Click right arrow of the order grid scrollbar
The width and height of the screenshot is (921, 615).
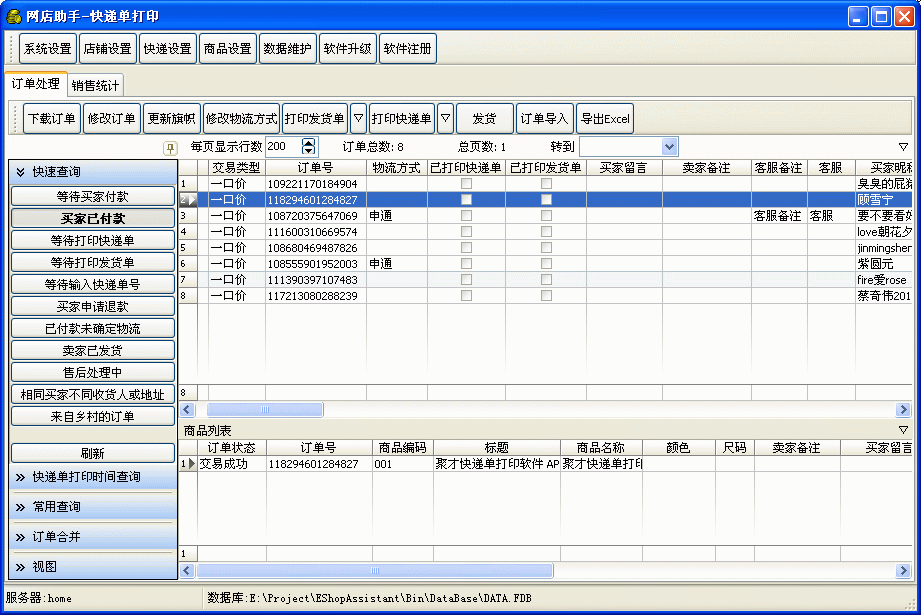903,409
